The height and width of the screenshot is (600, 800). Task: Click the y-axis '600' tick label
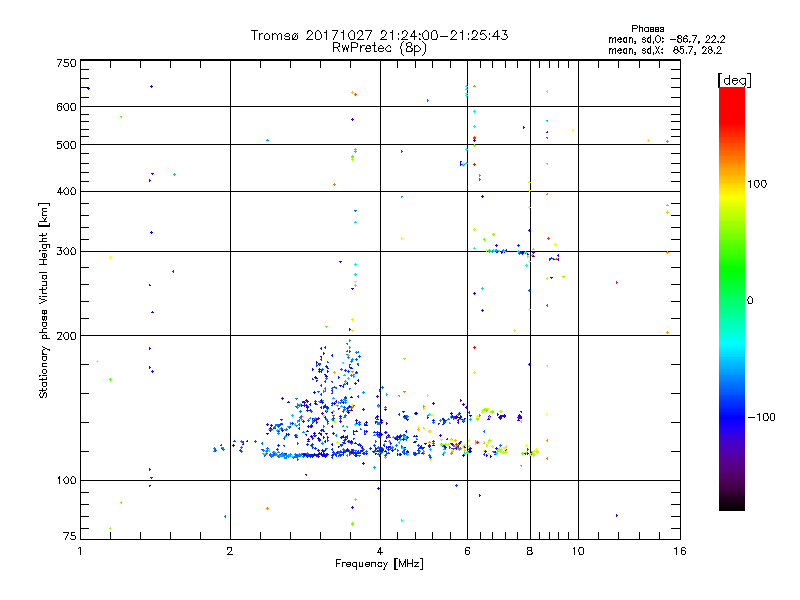coord(66,107)
